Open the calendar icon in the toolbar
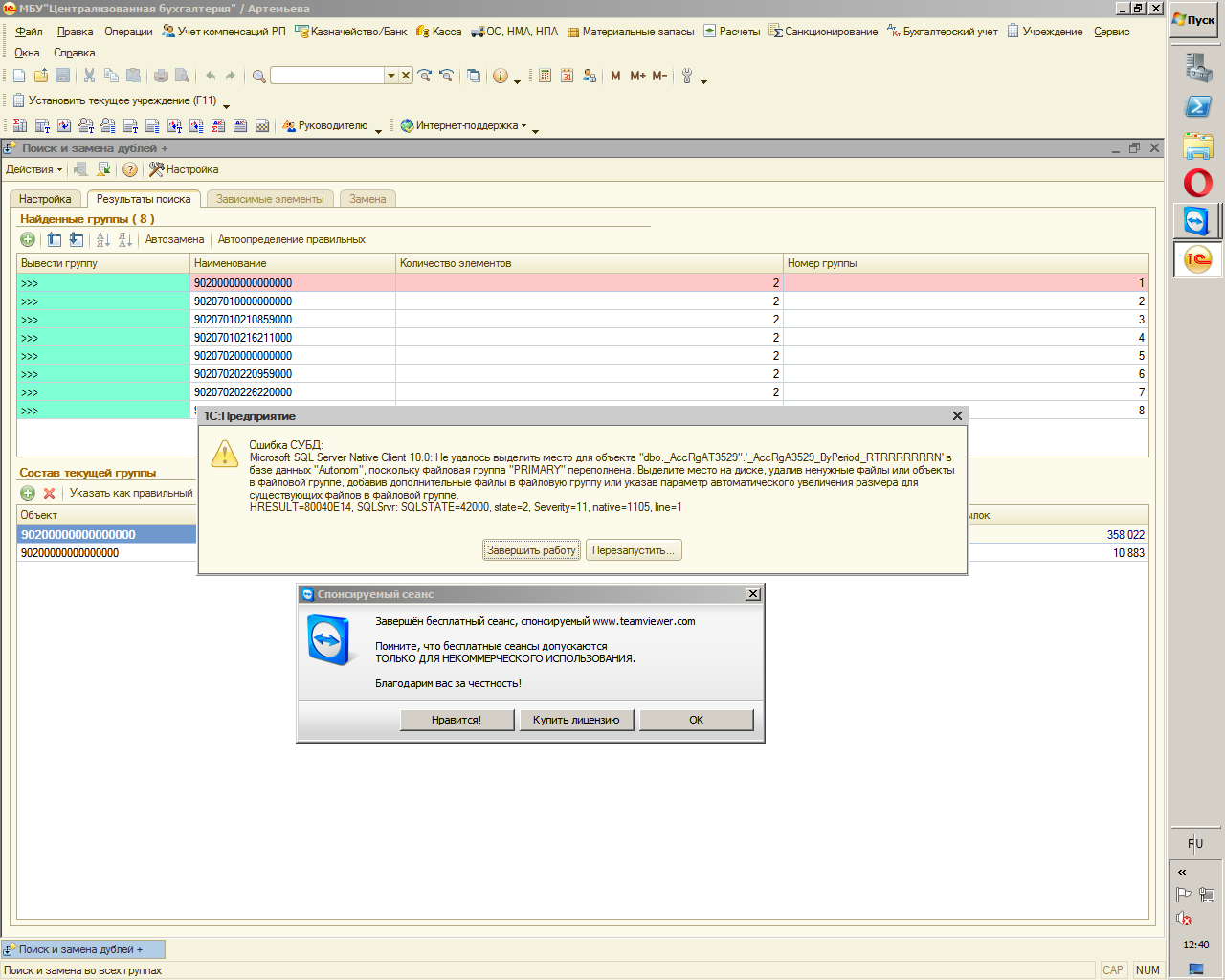This screenshot has width=1225, height=980. (567, 76)
